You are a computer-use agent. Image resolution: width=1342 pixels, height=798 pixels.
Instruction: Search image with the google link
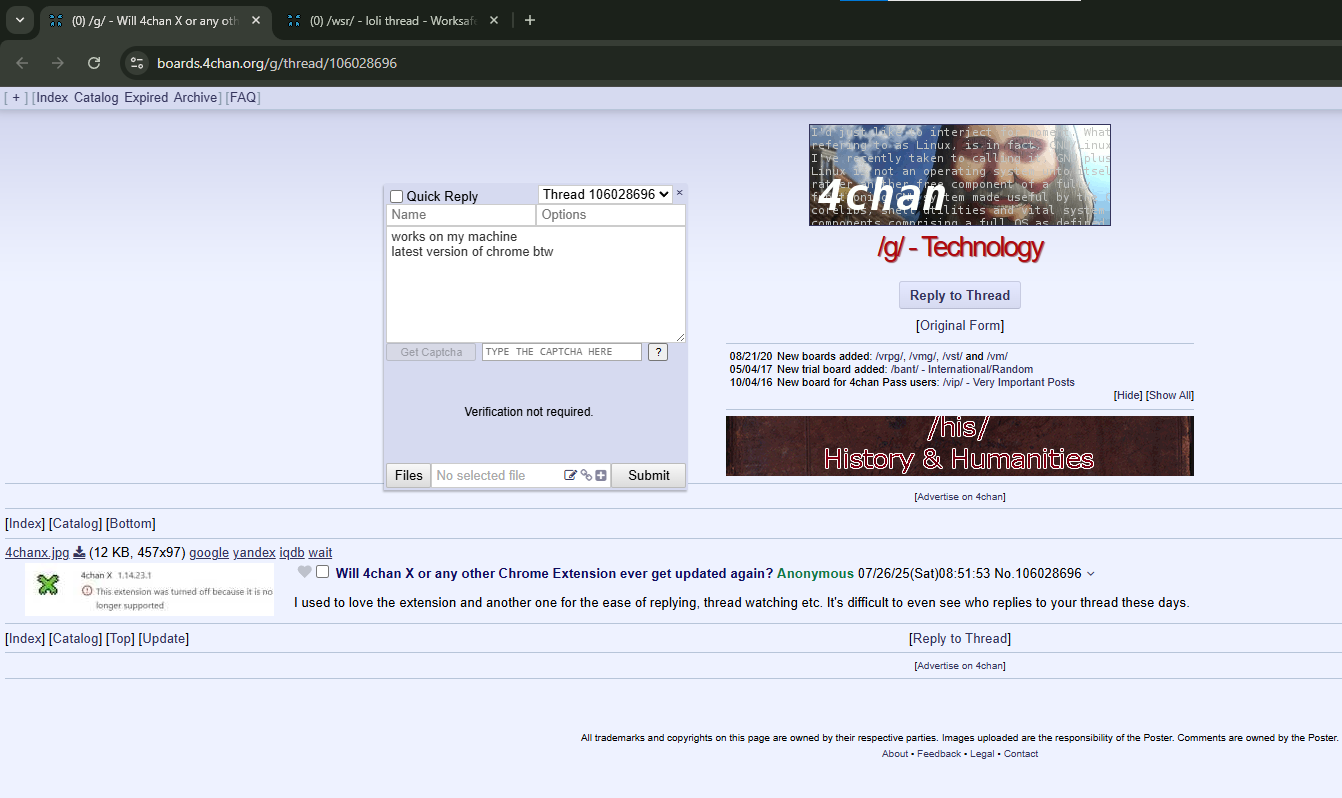[209, 552]
